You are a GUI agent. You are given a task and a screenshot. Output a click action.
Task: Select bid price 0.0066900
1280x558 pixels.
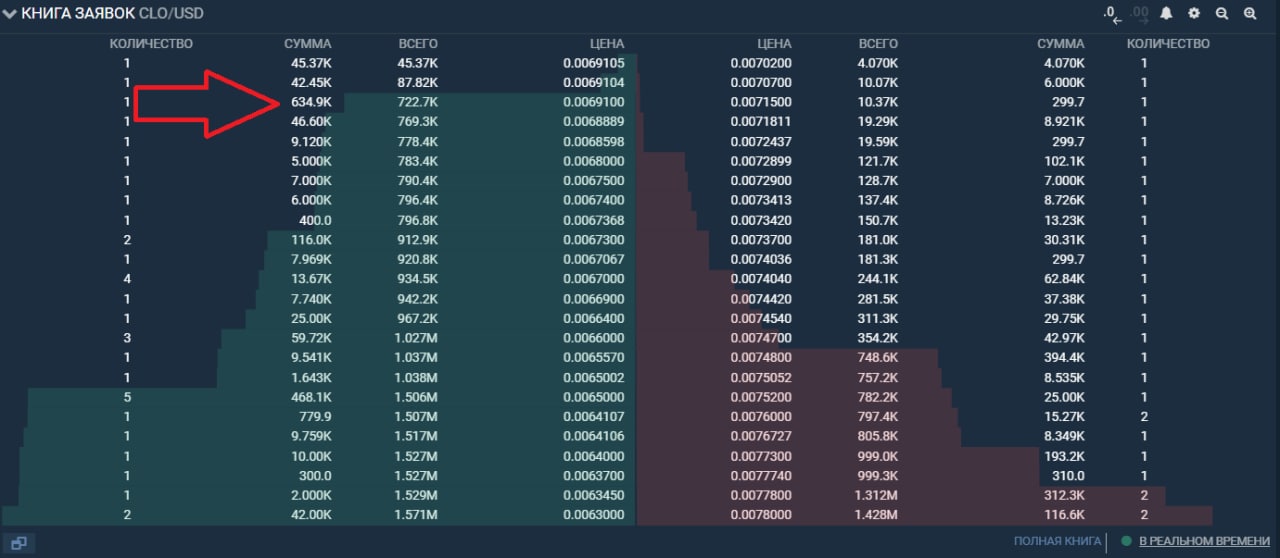tap(593, 299)
